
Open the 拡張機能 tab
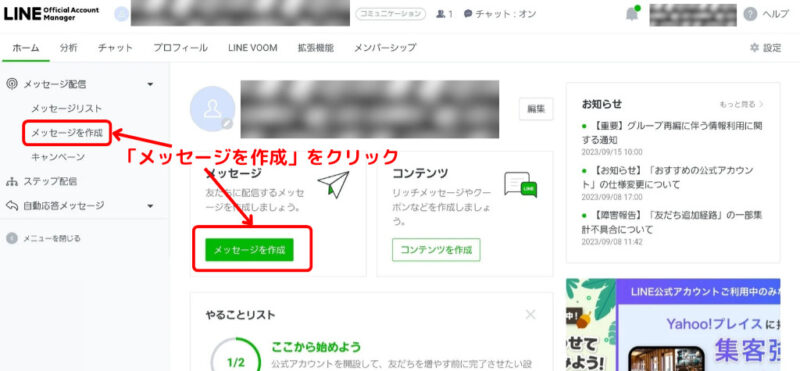point(316,48)
